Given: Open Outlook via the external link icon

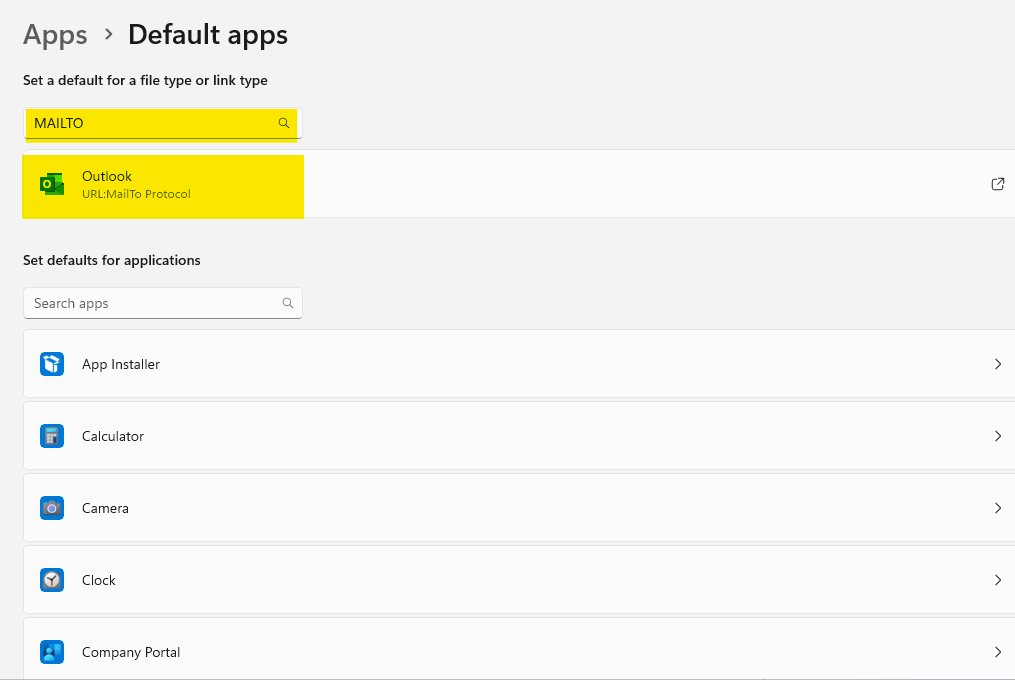Looking at the screenshot, I should (x=997, y=184).
